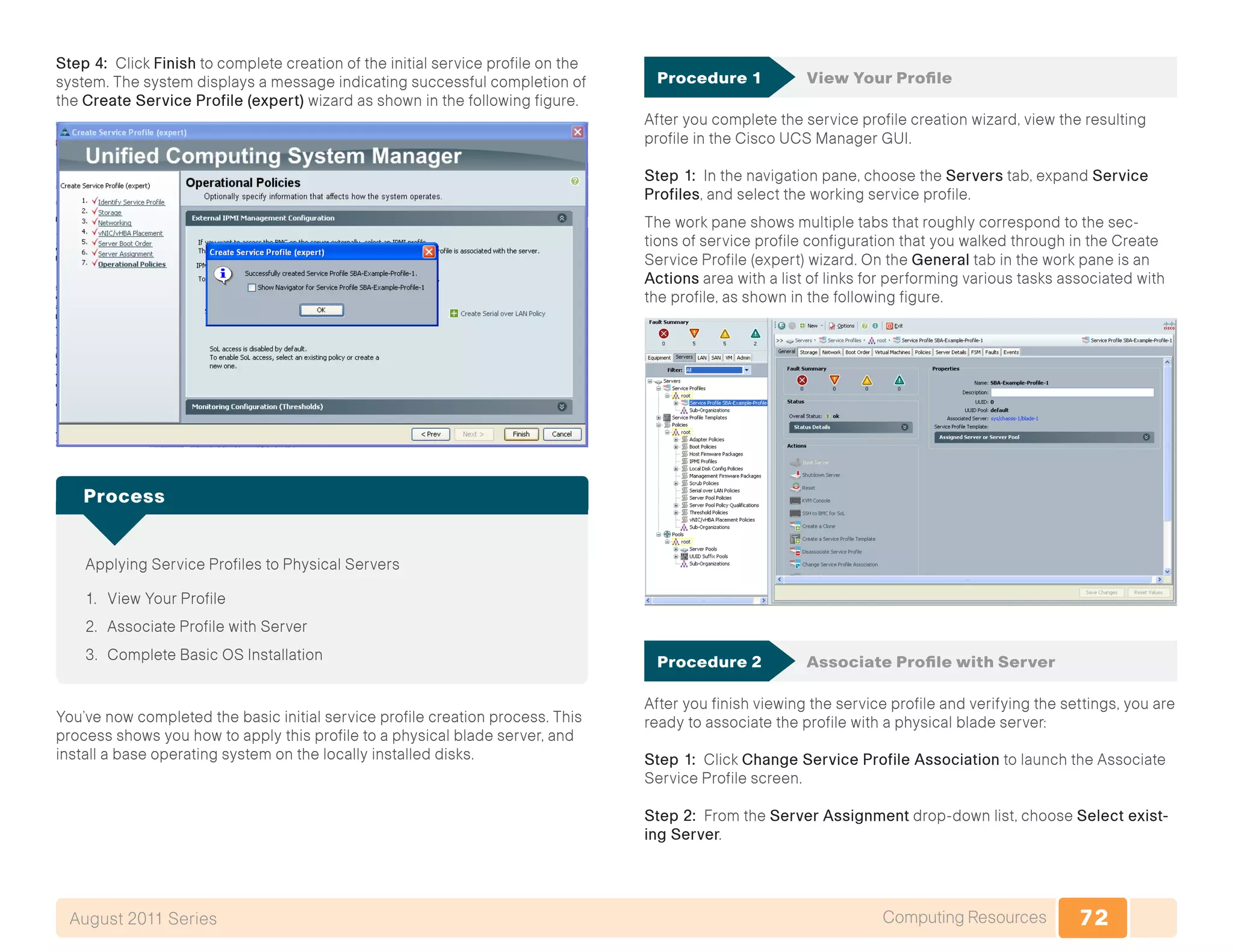
Task: Open wizard step vNIC/vHBA Placement
Action: (x=130, y=233)
